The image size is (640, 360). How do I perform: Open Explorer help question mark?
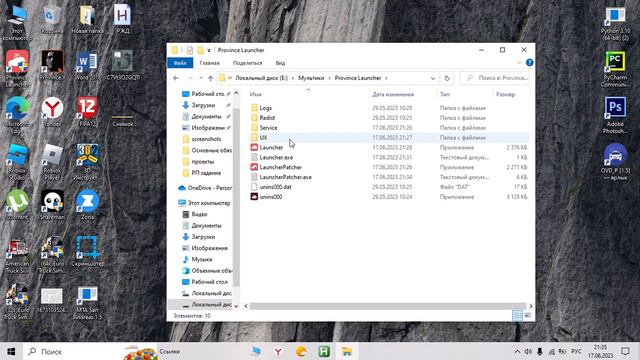coord(529,62)
